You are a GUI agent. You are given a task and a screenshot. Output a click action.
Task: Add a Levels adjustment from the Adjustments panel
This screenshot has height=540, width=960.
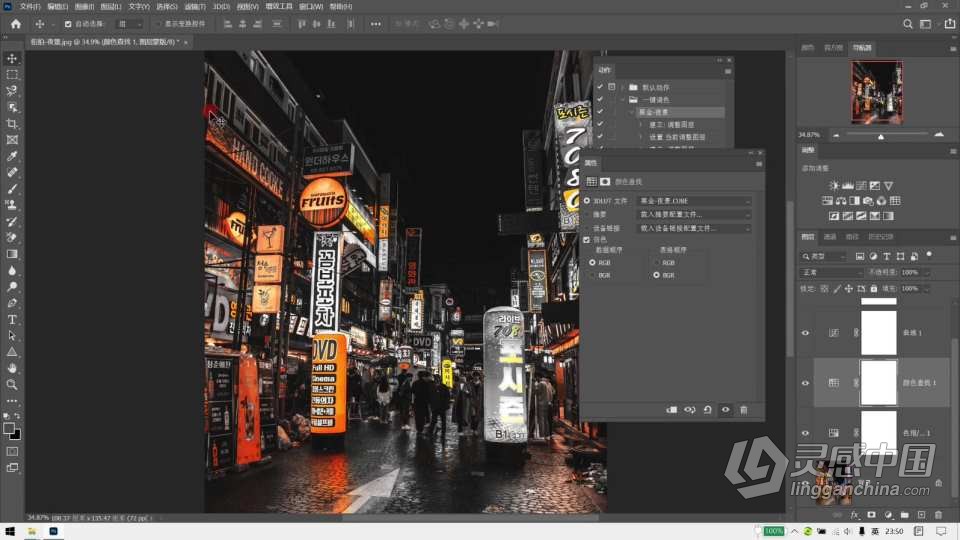[847, 186]
